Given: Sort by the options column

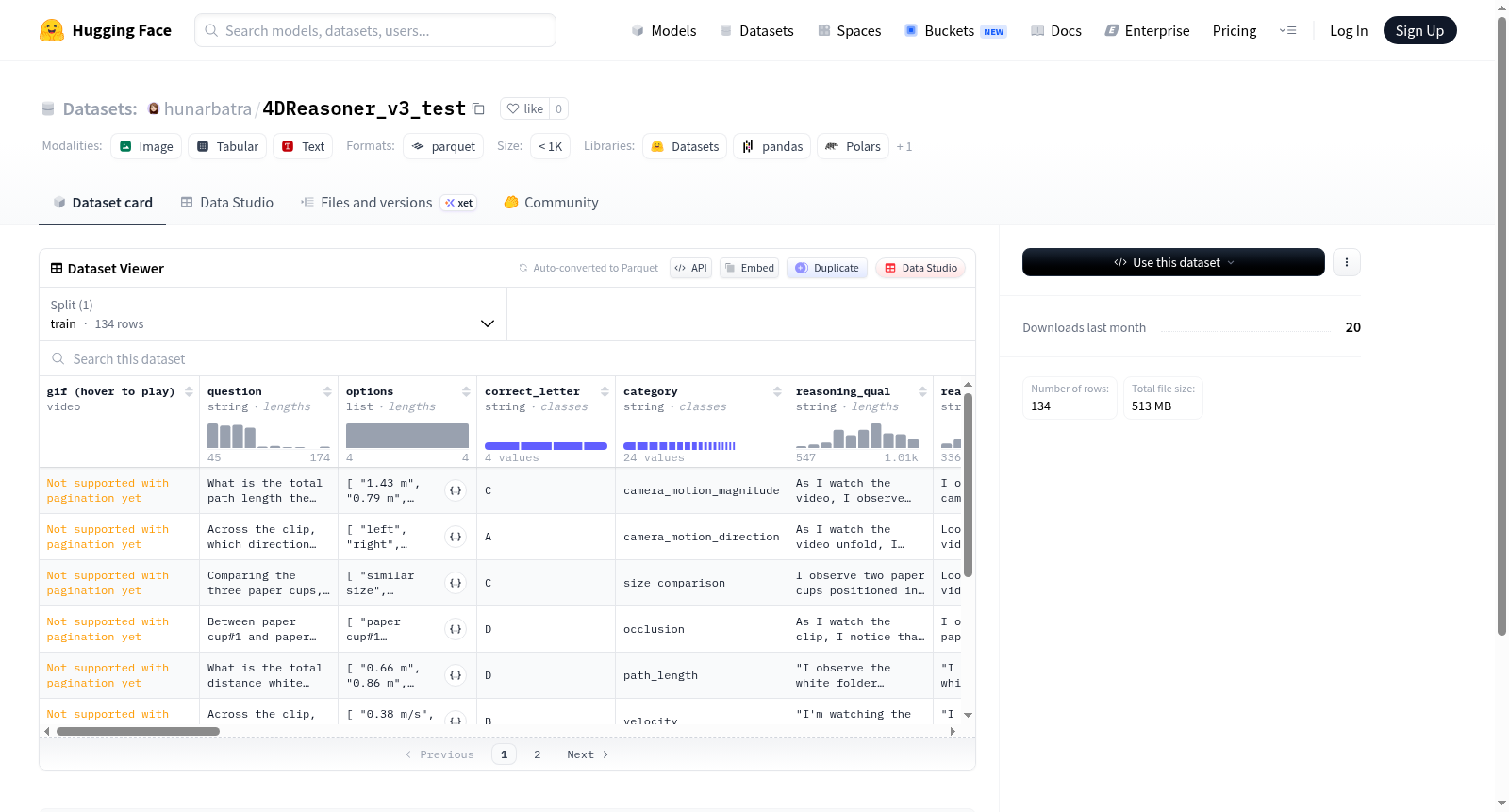Looking at the screenshot, I should [x=466, y=391].
